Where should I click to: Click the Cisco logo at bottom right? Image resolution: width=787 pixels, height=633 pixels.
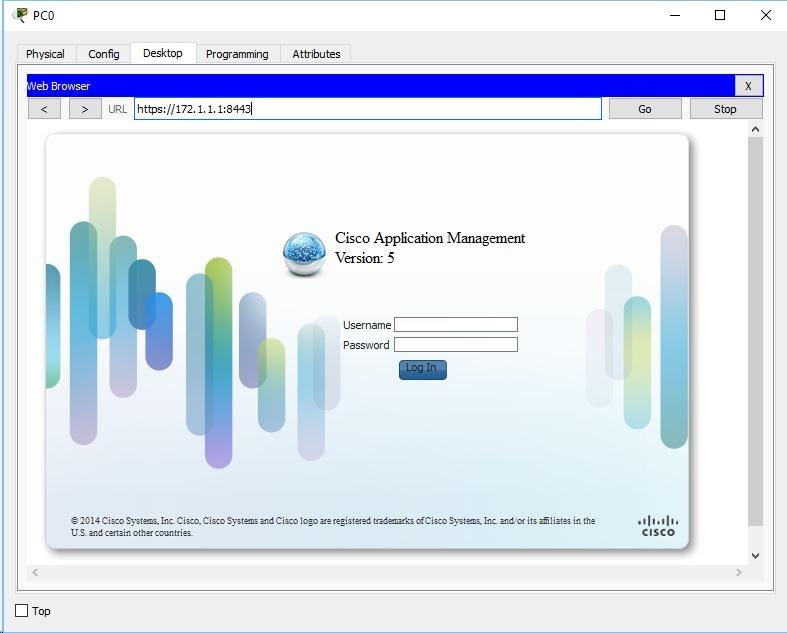pyautogui.click(x=658, y=526)
